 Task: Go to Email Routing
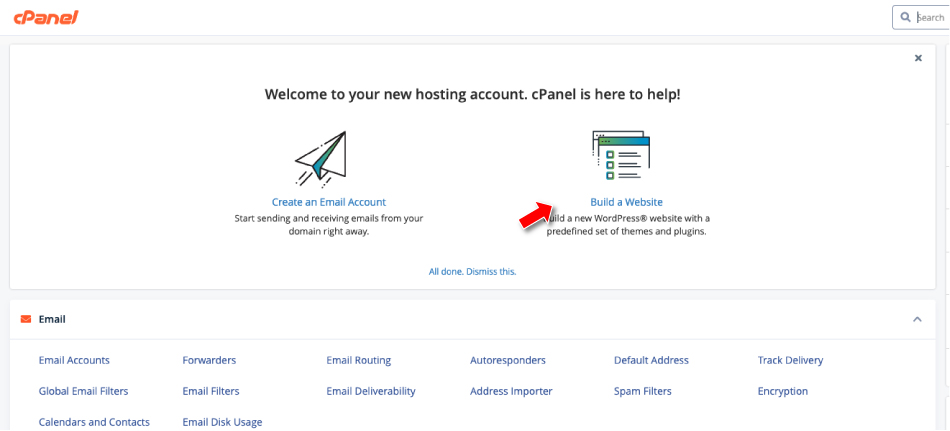[358, 360]
